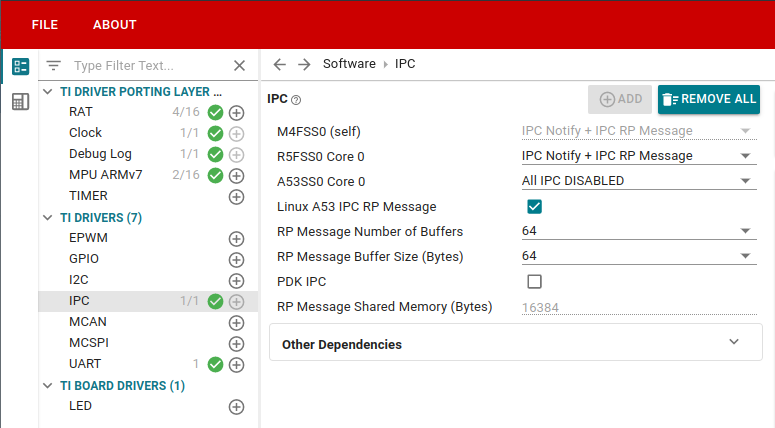Select IPC in the tree

pos(79,300)
